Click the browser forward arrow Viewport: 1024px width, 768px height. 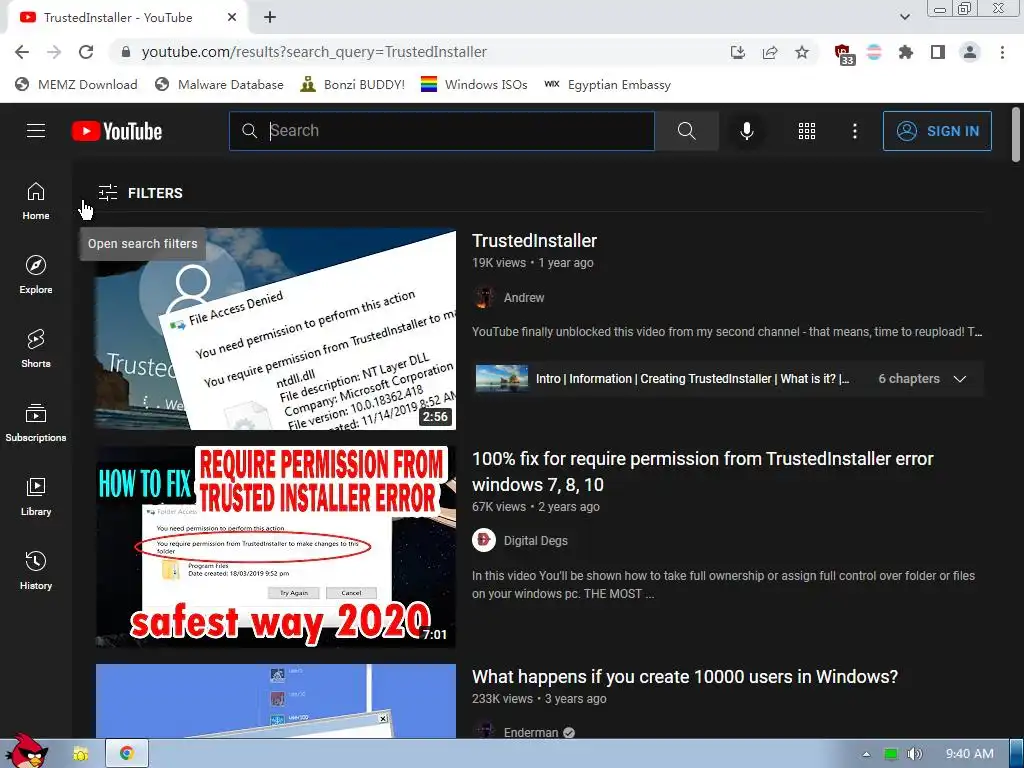click(54, 52)
